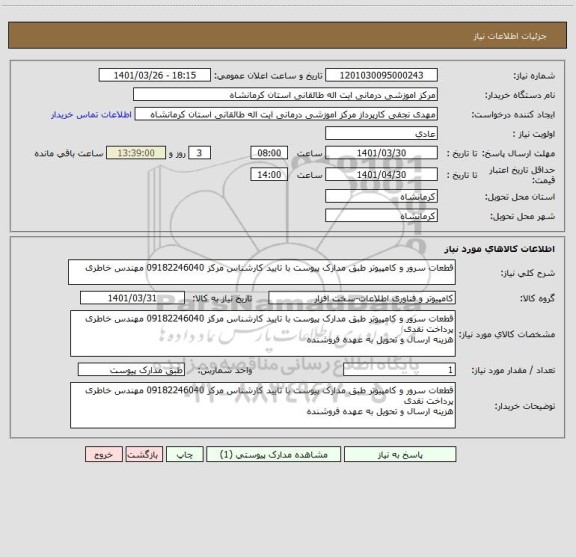Click the شرح کلی نیاز label
The image size is (576, 557).
pos(528,273)
